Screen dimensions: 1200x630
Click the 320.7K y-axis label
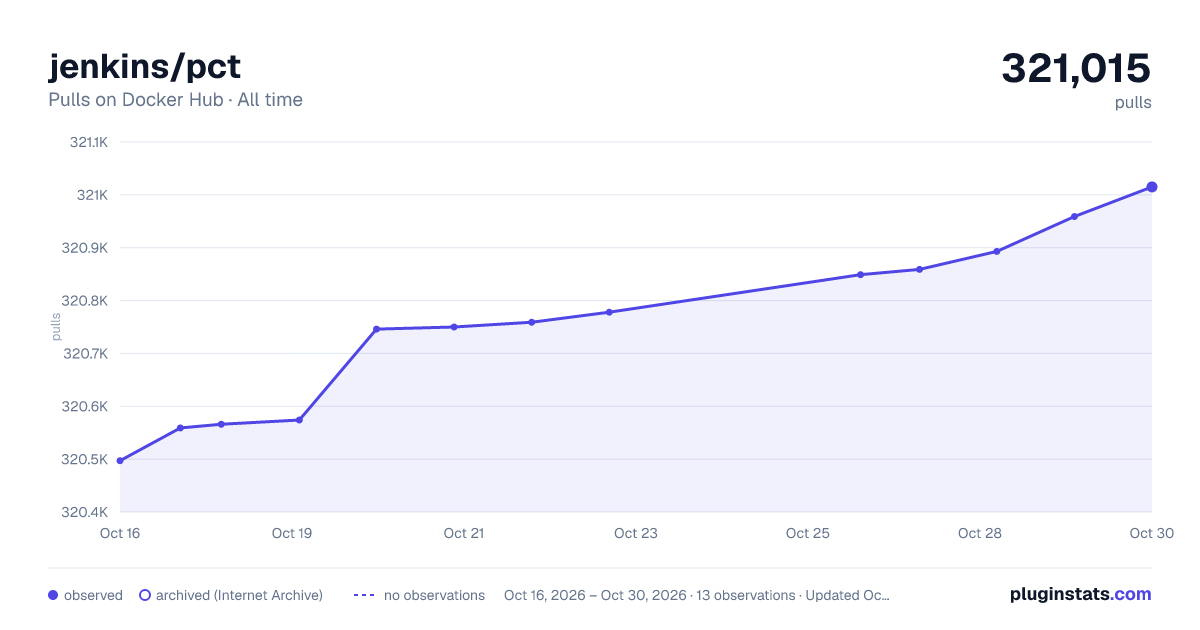[85, 354]
